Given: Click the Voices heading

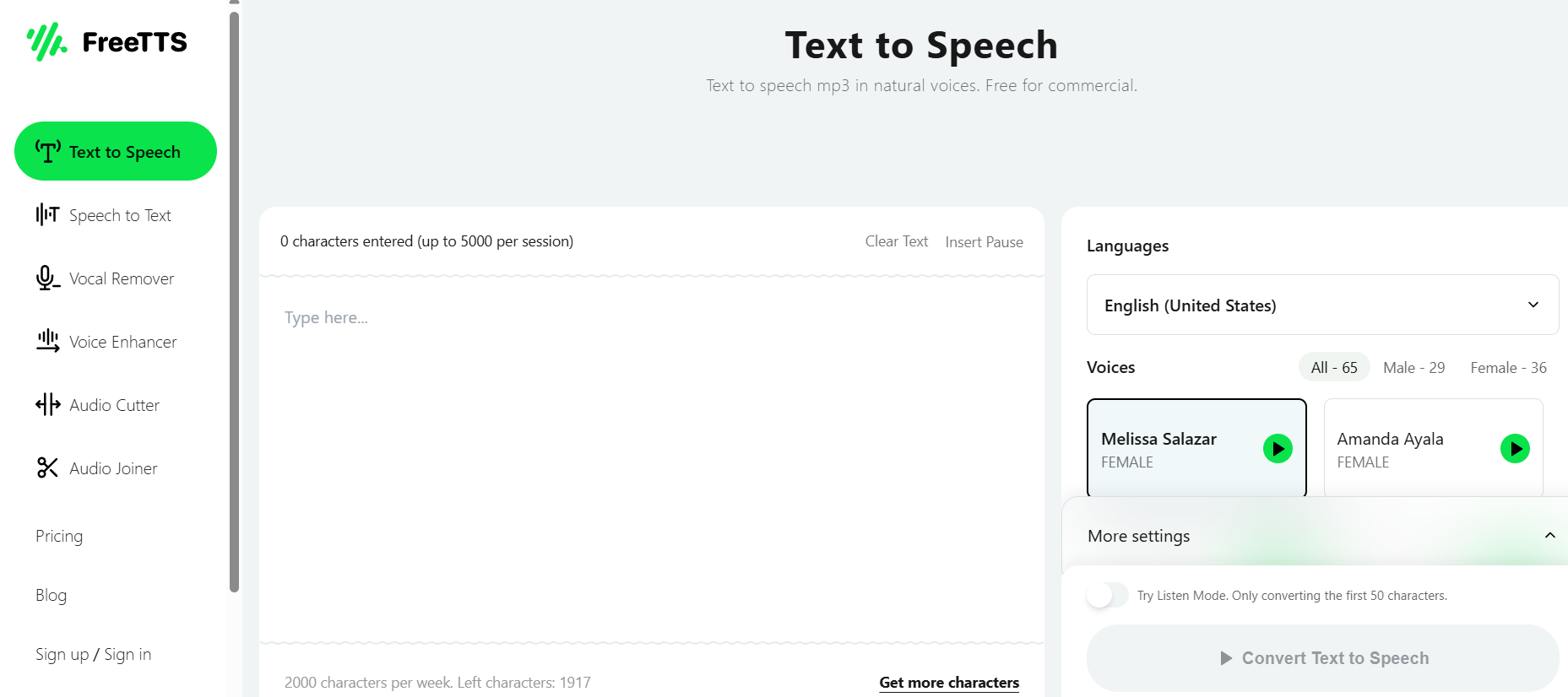Looking at the screenshot, I should [x=1111, y=367].
